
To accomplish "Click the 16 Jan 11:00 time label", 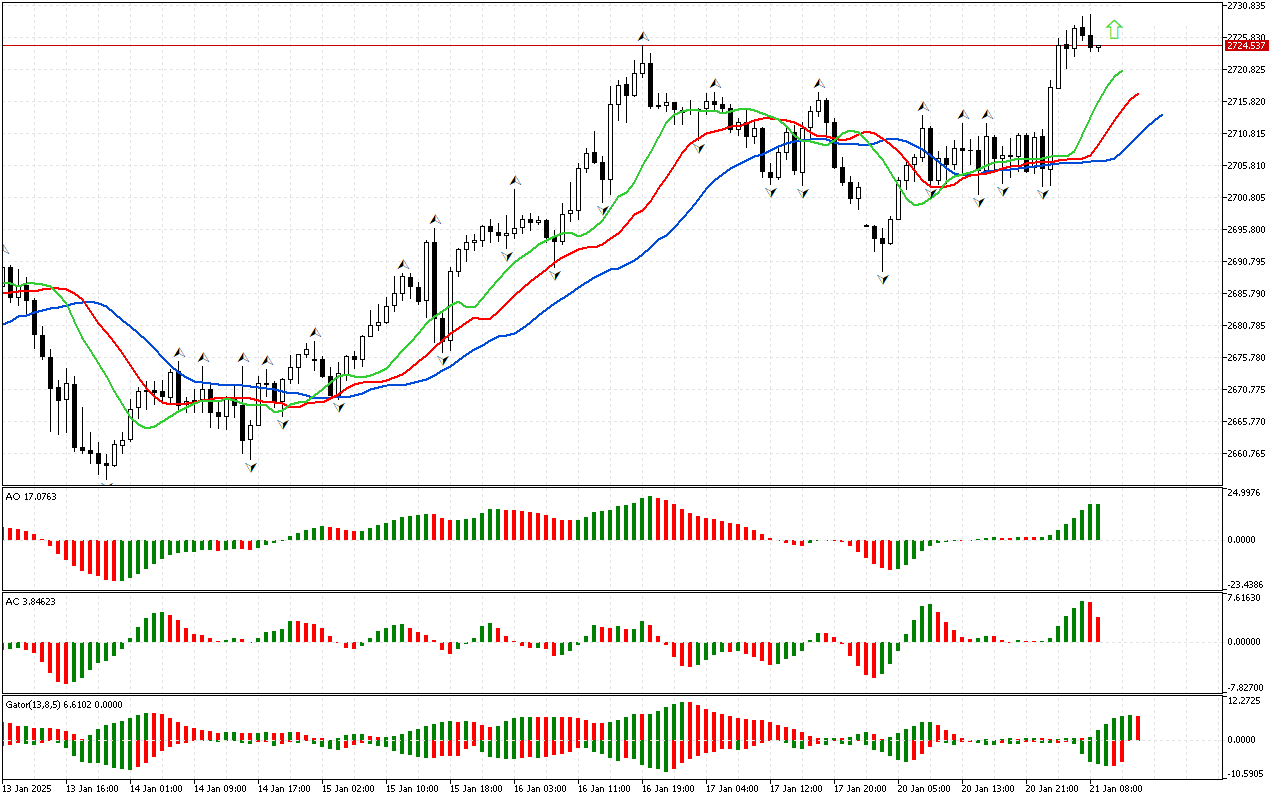I will pyautogui.click(x=606, y=789).
